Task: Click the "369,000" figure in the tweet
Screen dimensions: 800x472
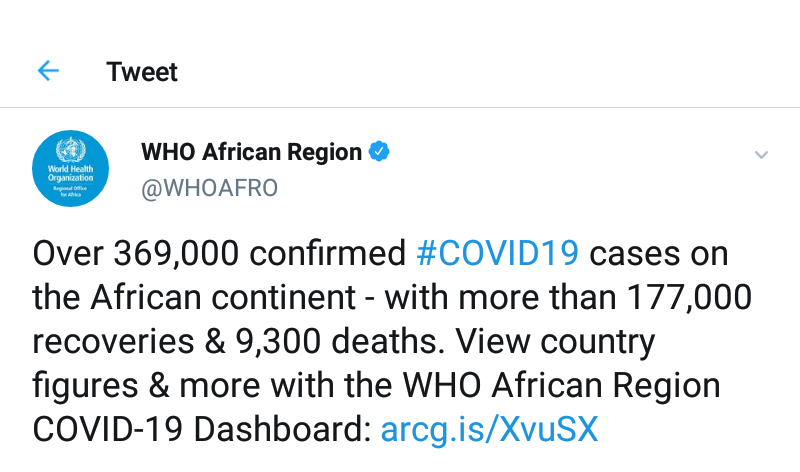Action: tap(176, 253)
